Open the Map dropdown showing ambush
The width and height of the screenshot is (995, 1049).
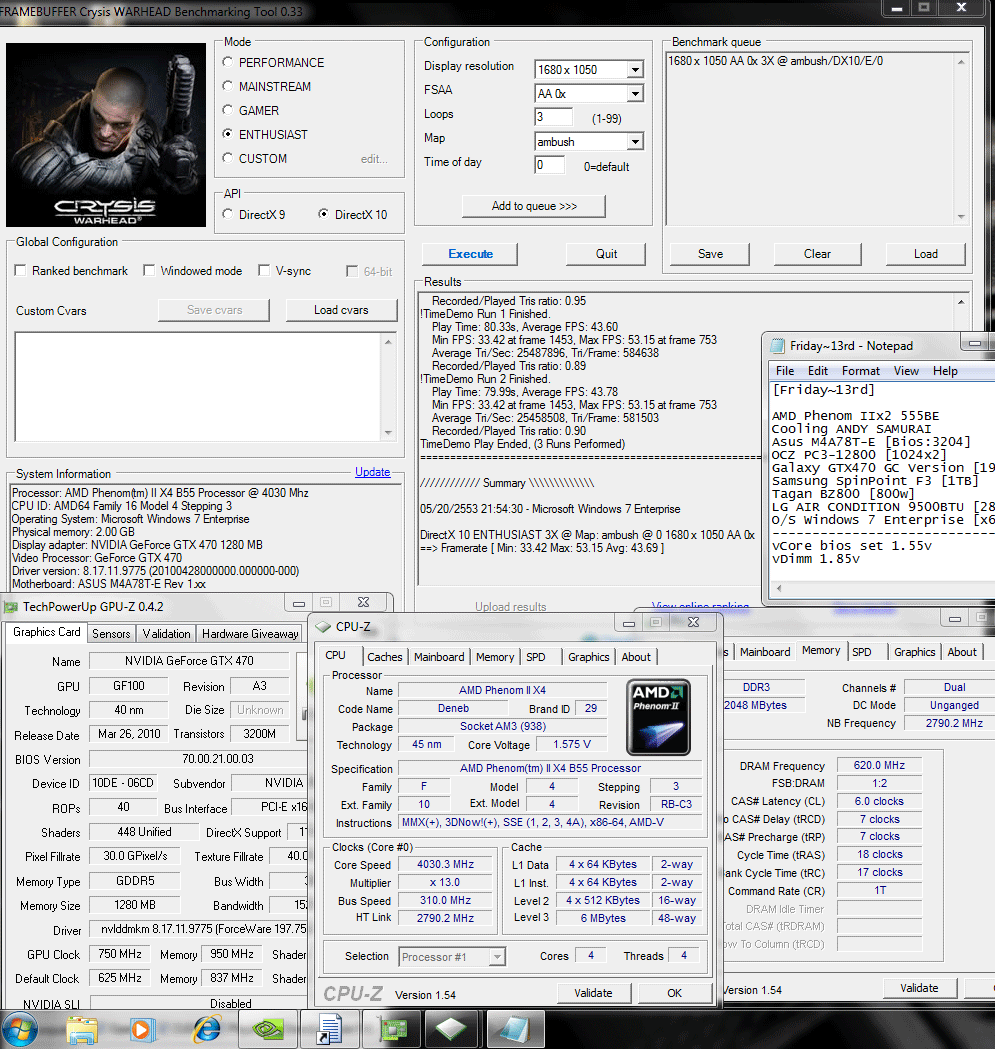[x=635, y=142]
